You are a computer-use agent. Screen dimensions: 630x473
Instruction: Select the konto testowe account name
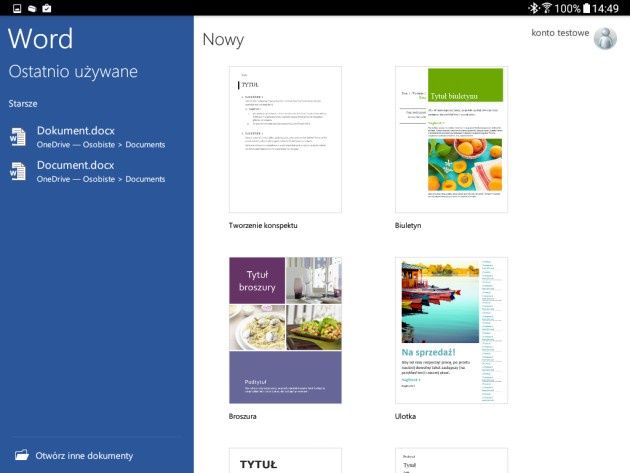[x=560, y=33]
